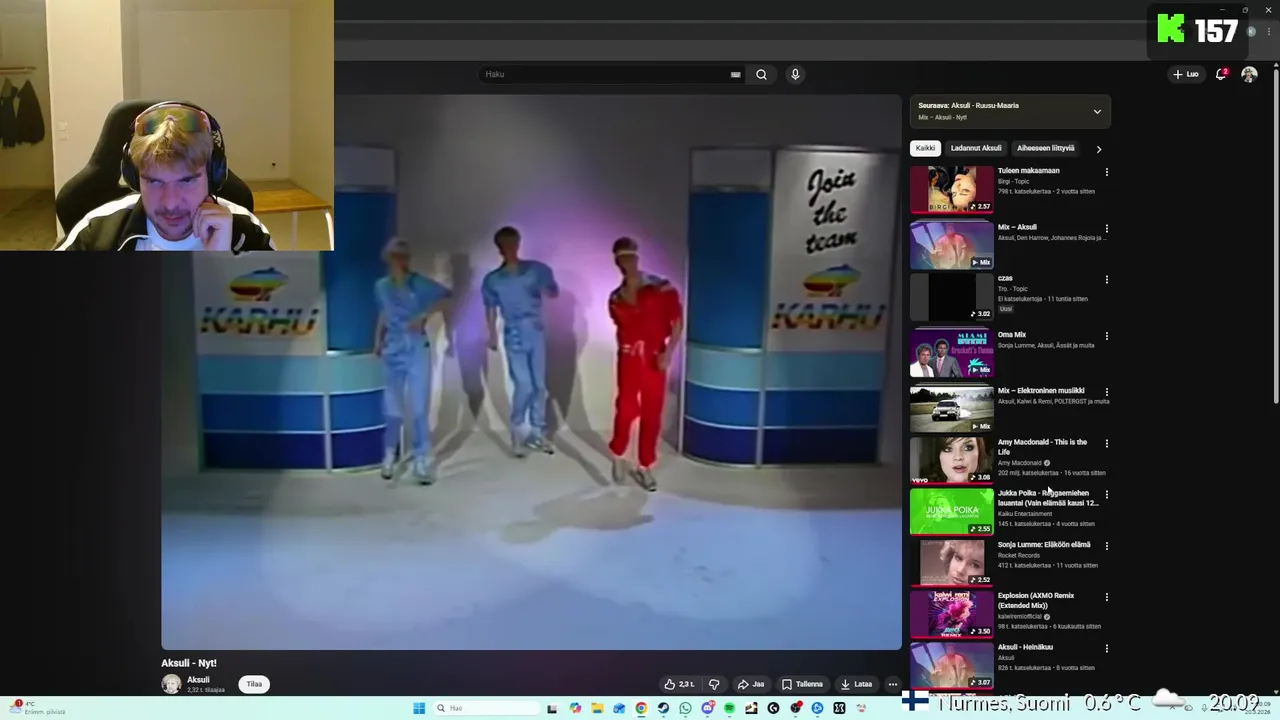Open options menu for Oma Mix
This screenshot has height=720, width=1280.
1106,336
